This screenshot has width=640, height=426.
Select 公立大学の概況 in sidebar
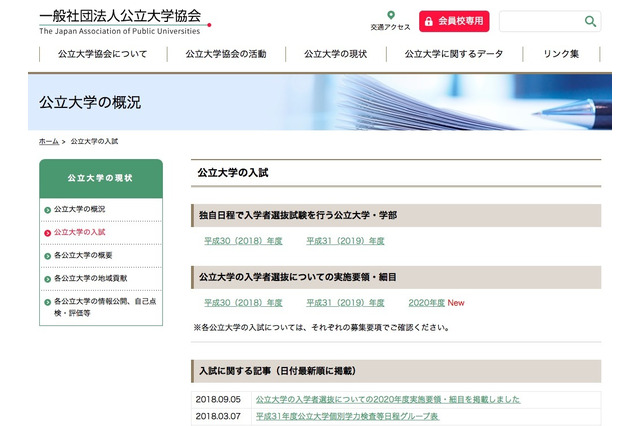80,209
